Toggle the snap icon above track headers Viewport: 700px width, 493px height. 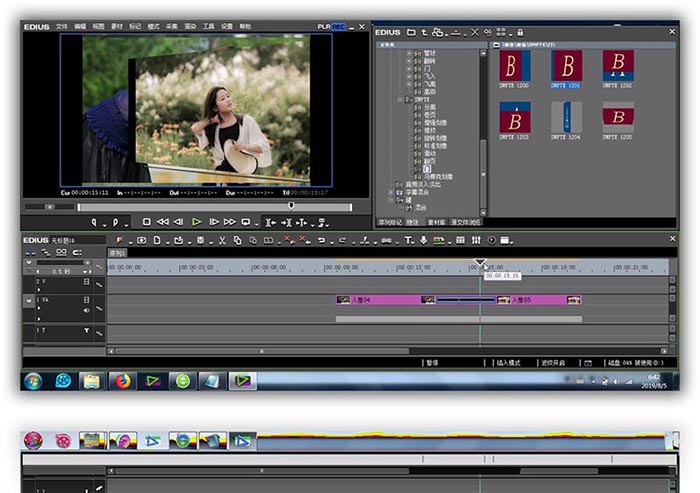point(77,252)
